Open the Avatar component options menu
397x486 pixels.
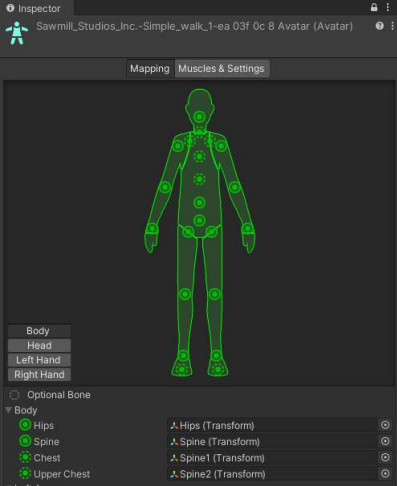[x=392, y=26]
